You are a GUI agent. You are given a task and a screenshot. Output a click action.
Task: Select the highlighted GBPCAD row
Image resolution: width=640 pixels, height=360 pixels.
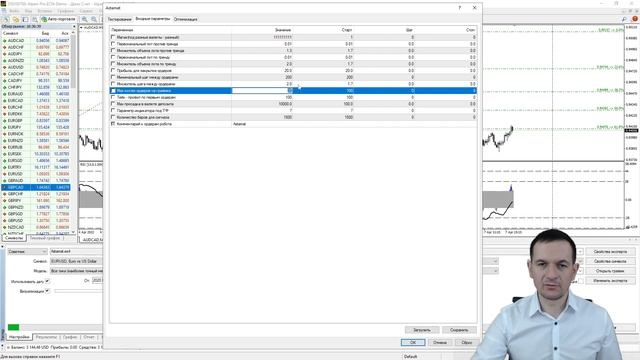(x=36, y=187)
